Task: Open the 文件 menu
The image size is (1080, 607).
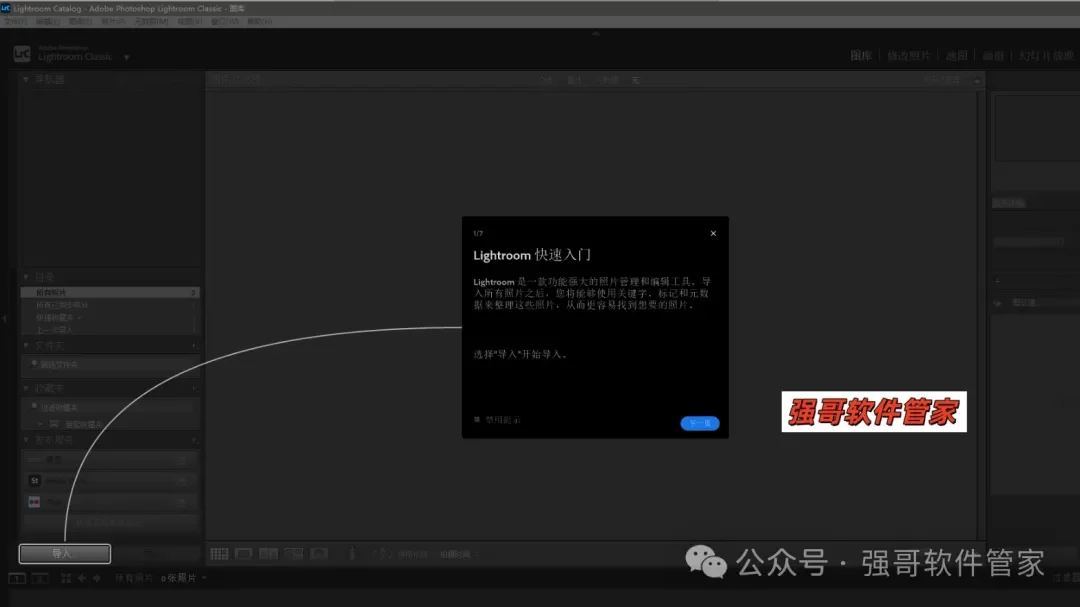Action: 14,21
